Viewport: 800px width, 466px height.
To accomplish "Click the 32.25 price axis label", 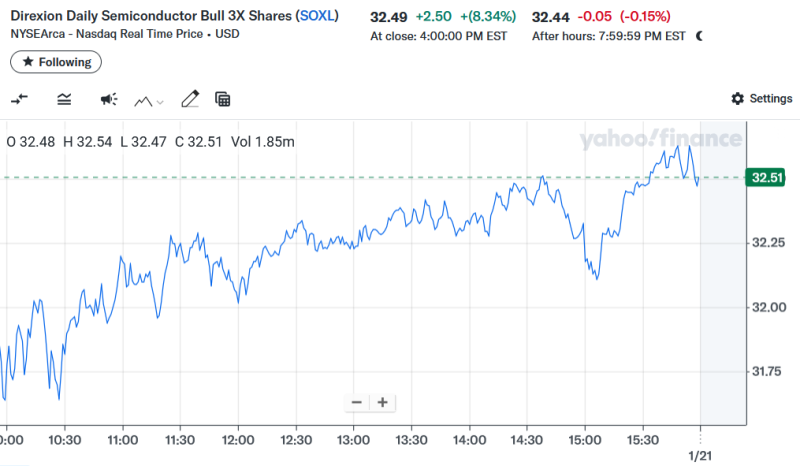I will tap(767, 243).
